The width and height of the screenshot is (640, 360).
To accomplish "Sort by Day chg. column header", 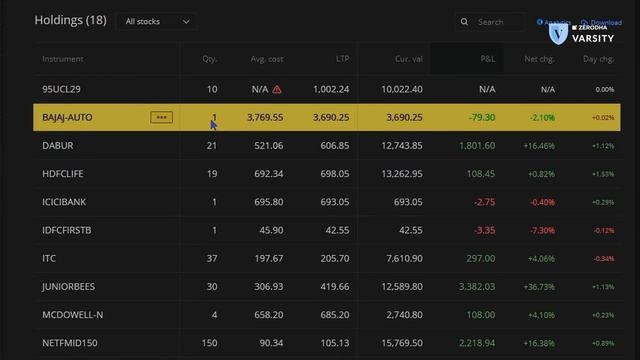I will 598,59.
